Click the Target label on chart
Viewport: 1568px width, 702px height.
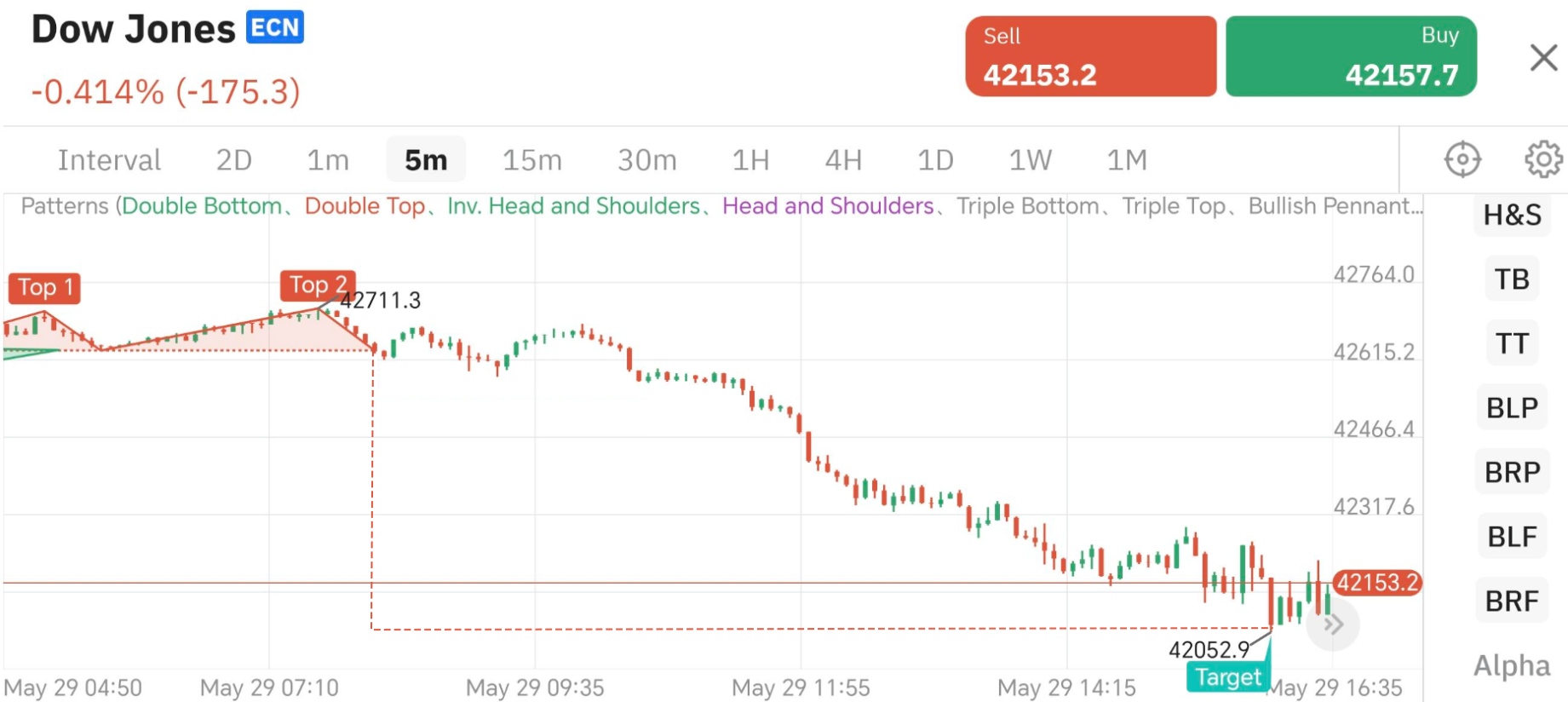point(1227,677)
